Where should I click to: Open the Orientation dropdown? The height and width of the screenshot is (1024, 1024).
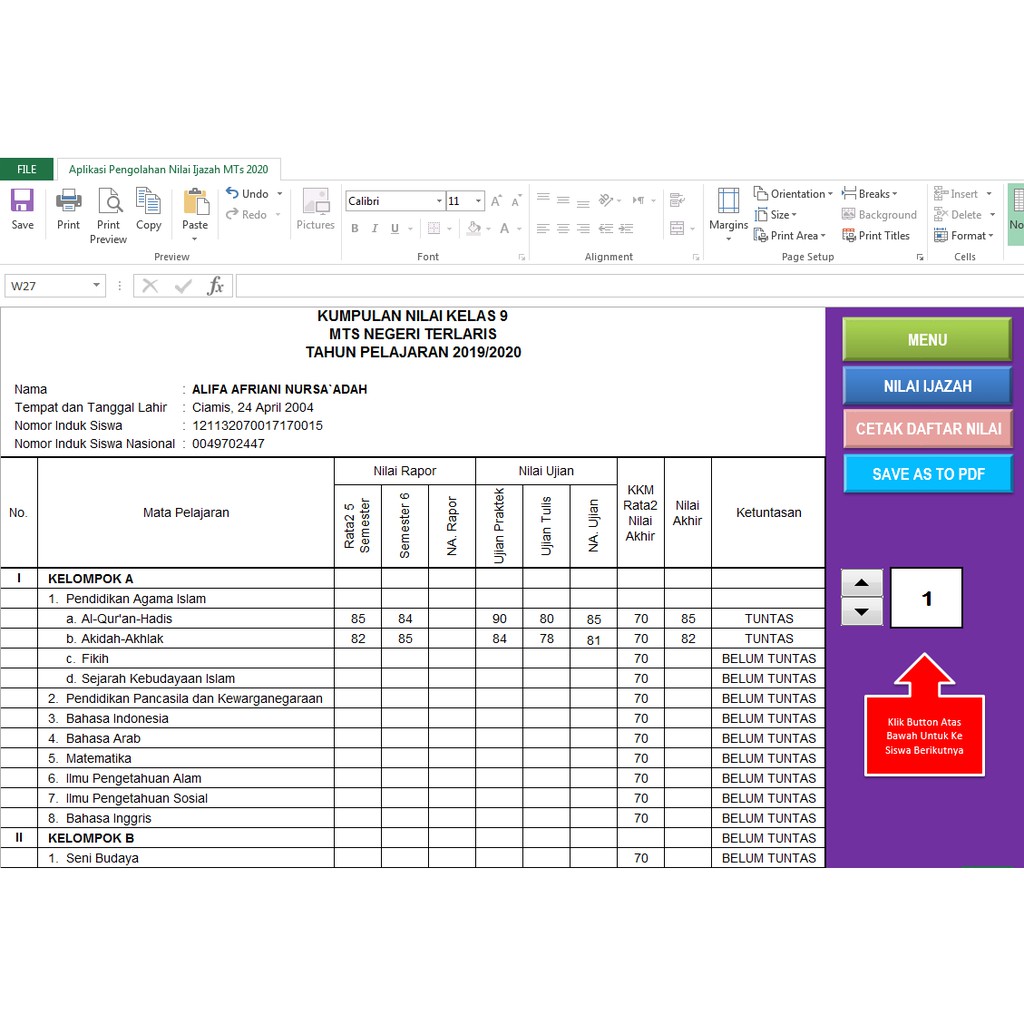[792, 194]
